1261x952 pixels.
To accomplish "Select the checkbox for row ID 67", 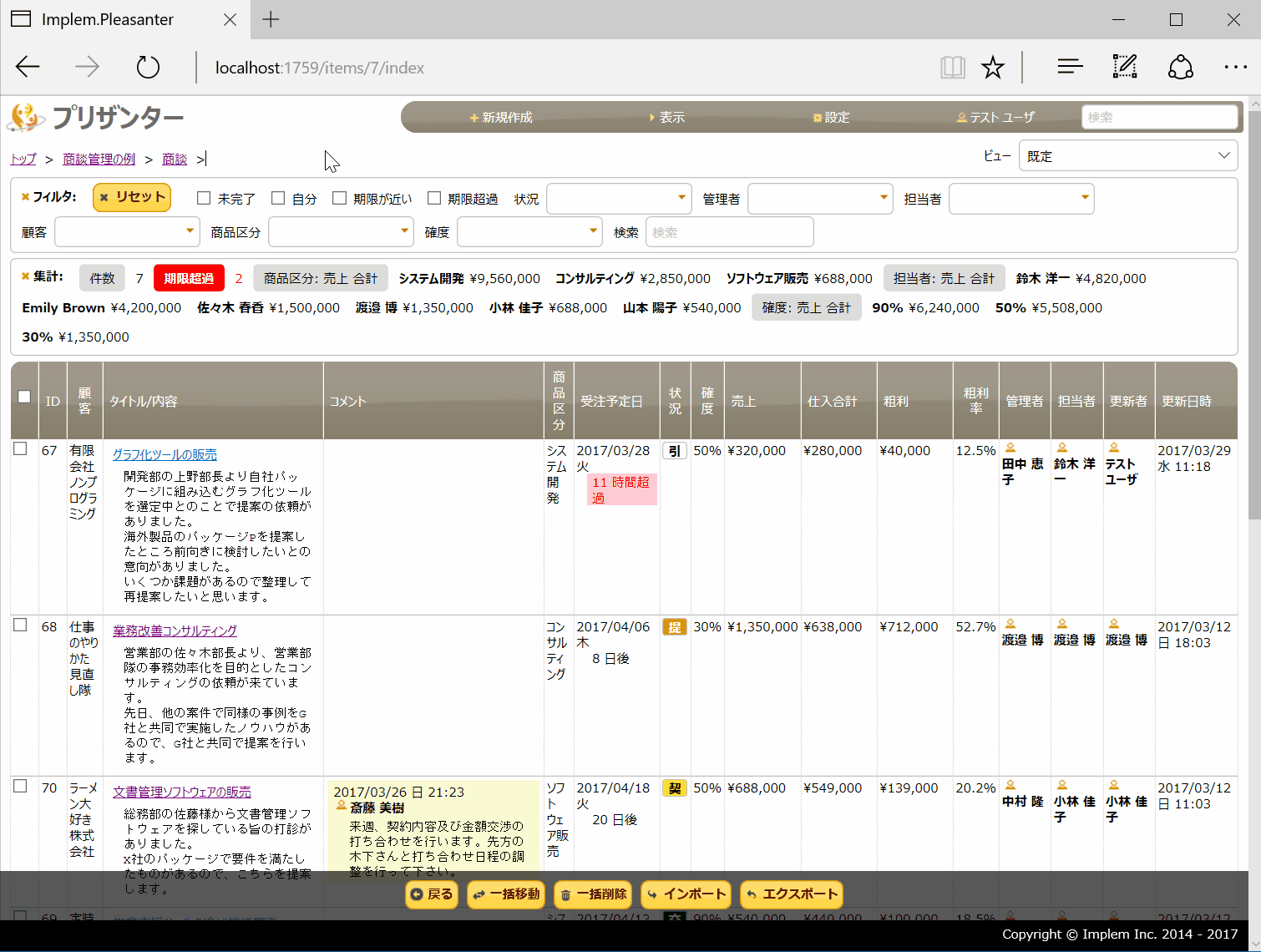I will (x=21, y=449).
